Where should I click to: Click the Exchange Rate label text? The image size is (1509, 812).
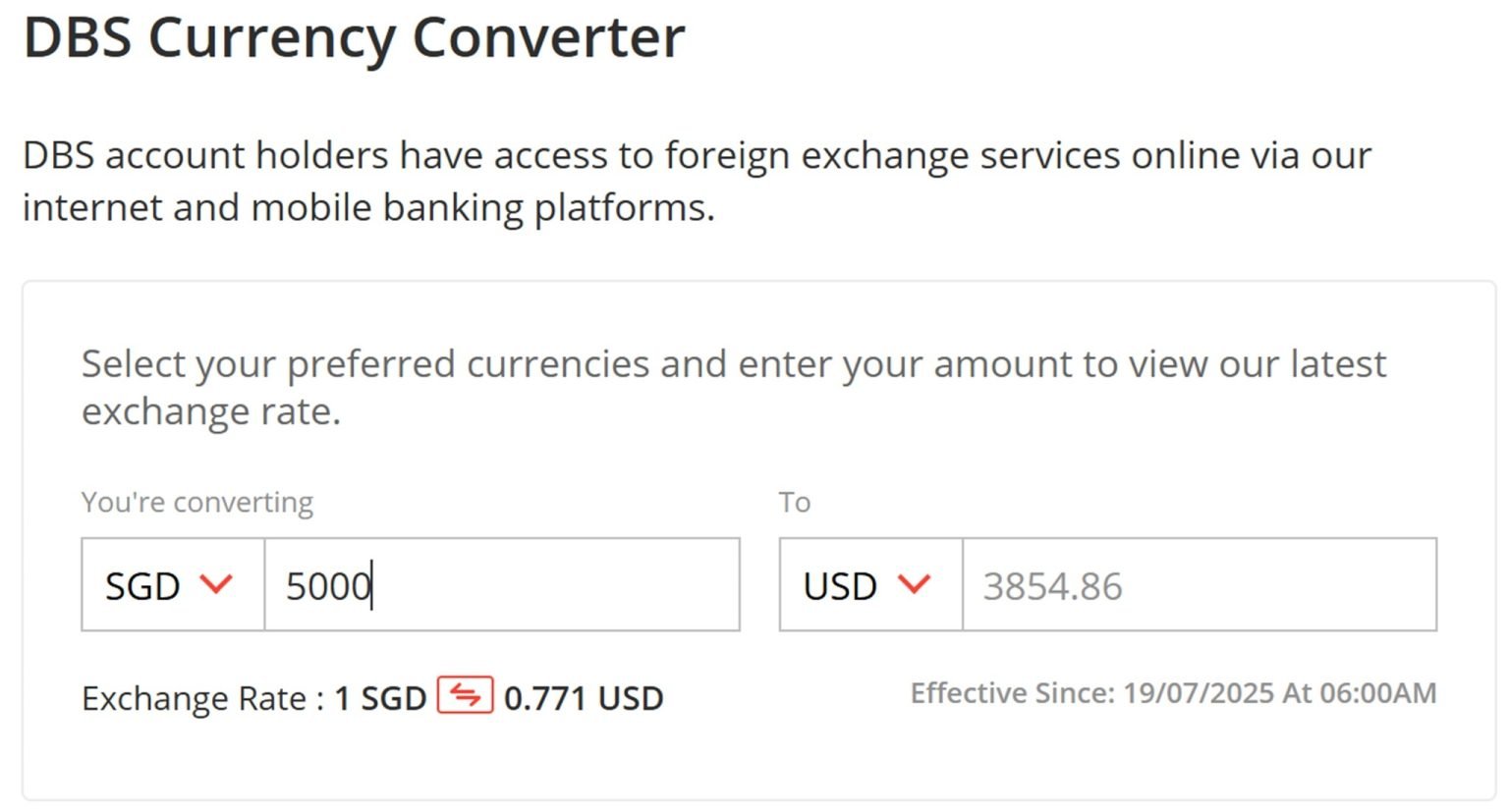(196, 697)
